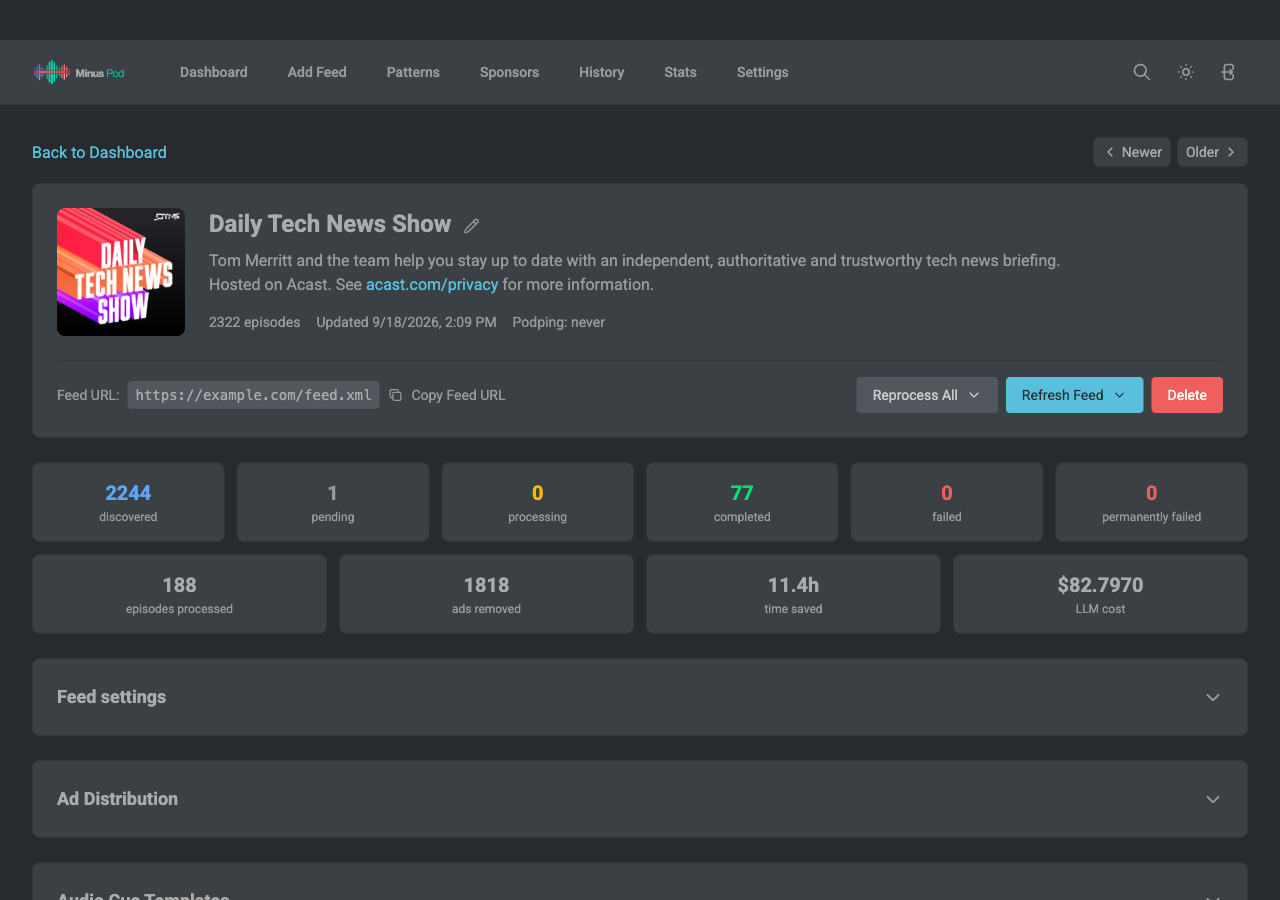The height and width of the screenshot is (900, 1280).
Task: Open the Refresh Feed dropdown
Action: (x=1074, y=395)
